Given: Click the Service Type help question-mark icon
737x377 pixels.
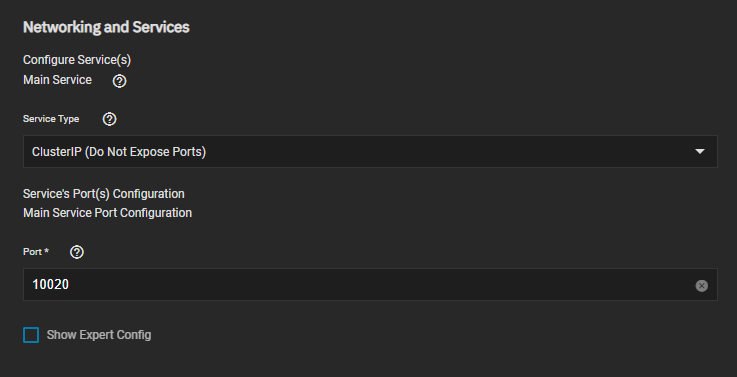Looking at the screenshot, I should coord(110,119).
